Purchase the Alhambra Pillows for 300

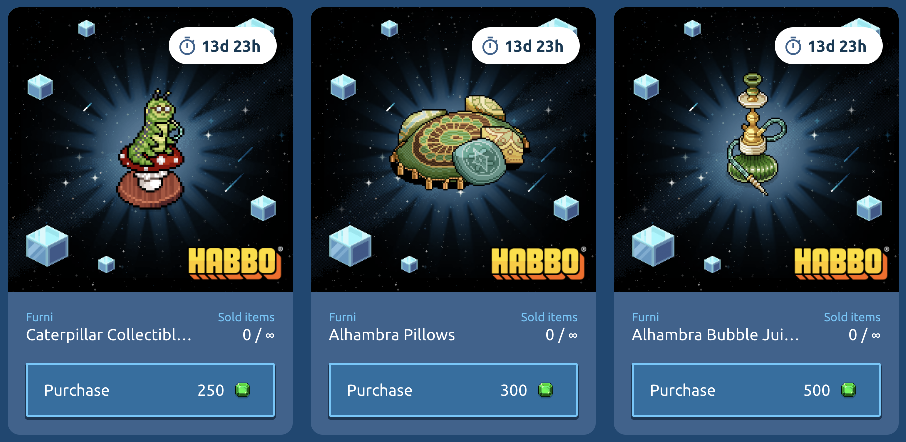[453, 390]
